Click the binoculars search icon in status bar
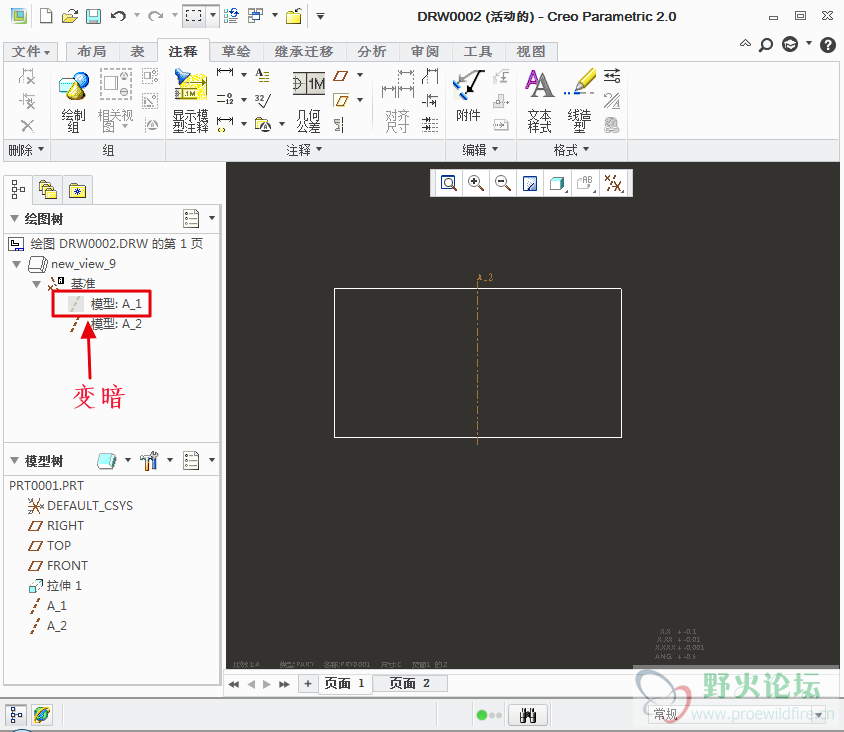 click(x=528, y=715)
